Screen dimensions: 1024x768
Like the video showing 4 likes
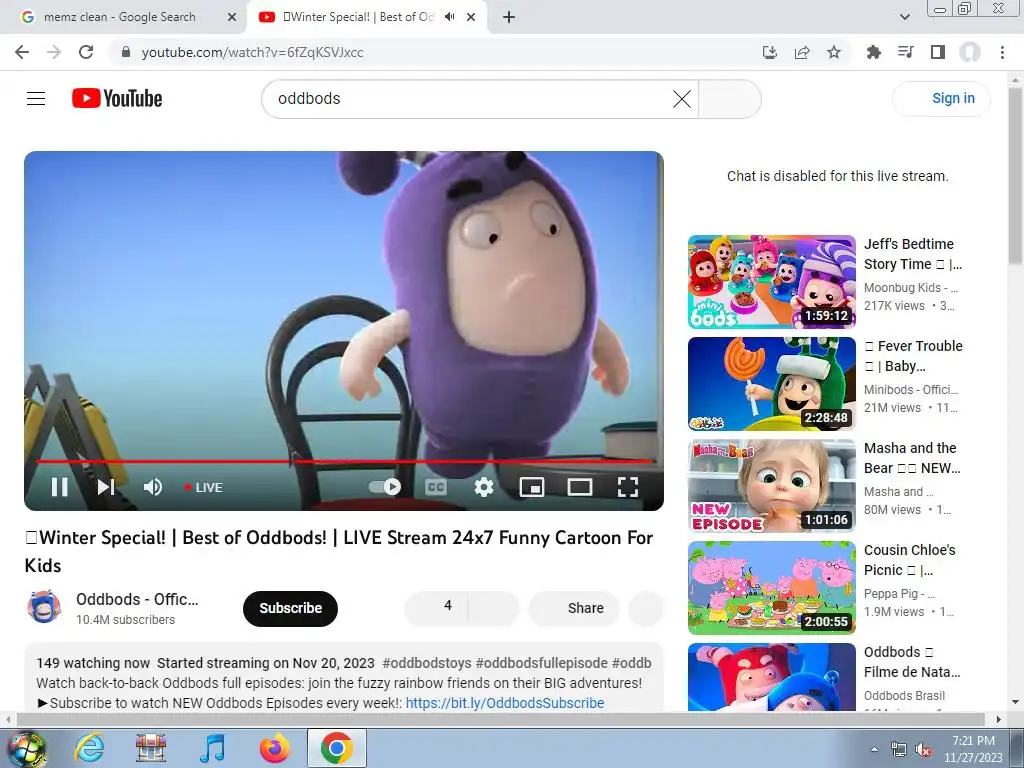[436, 608]
